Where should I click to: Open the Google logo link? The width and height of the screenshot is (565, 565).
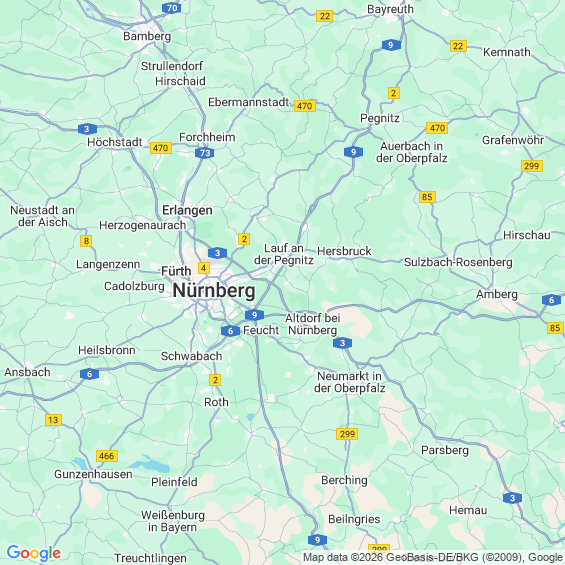click(x=34, y=553)
